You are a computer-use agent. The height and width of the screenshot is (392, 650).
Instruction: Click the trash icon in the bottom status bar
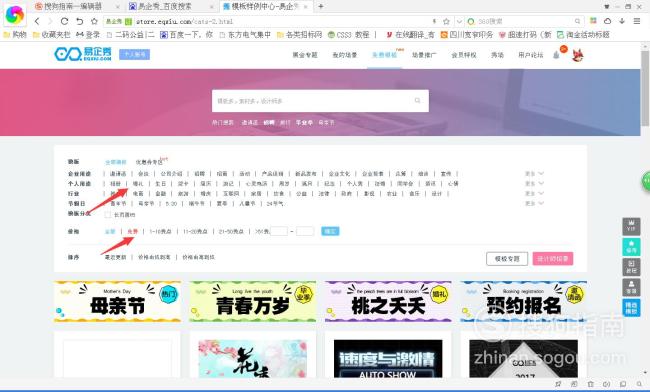point(590,384)
